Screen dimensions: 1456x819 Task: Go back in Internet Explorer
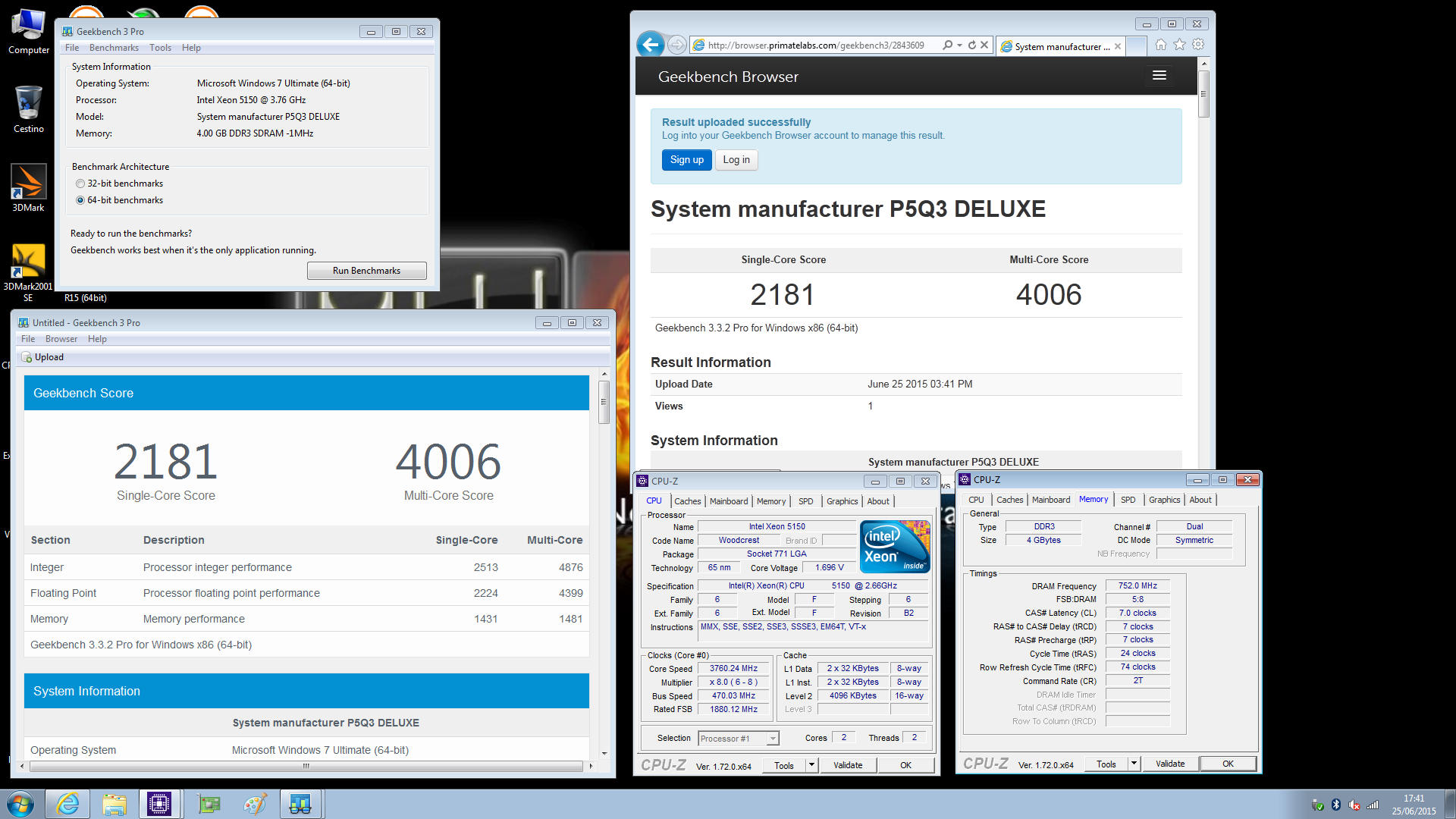(651, 45)
